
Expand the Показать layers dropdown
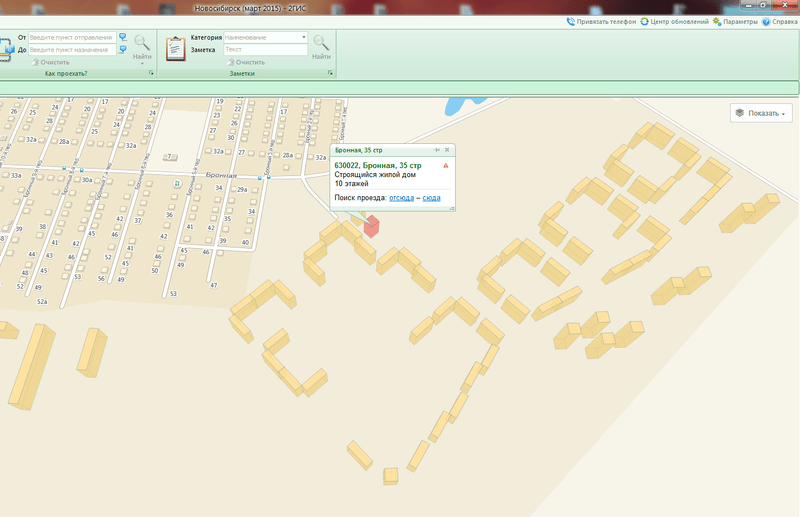763,113
